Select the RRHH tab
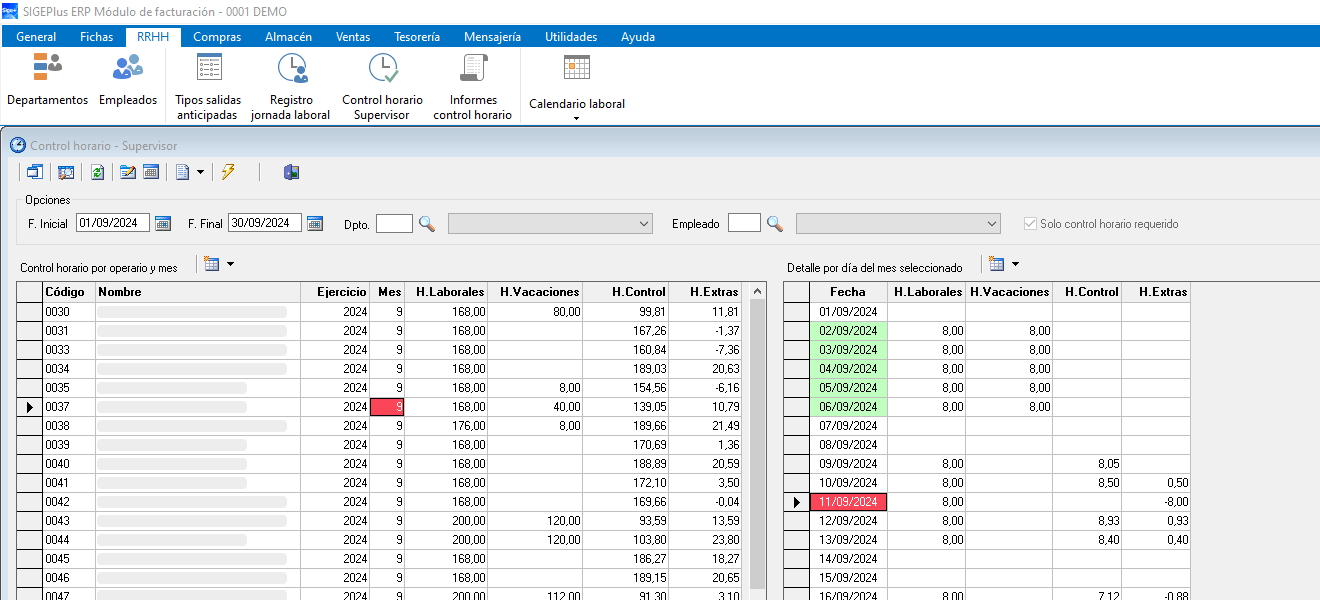The width and height of the screenshot is (1320, 600). [153, 37]
